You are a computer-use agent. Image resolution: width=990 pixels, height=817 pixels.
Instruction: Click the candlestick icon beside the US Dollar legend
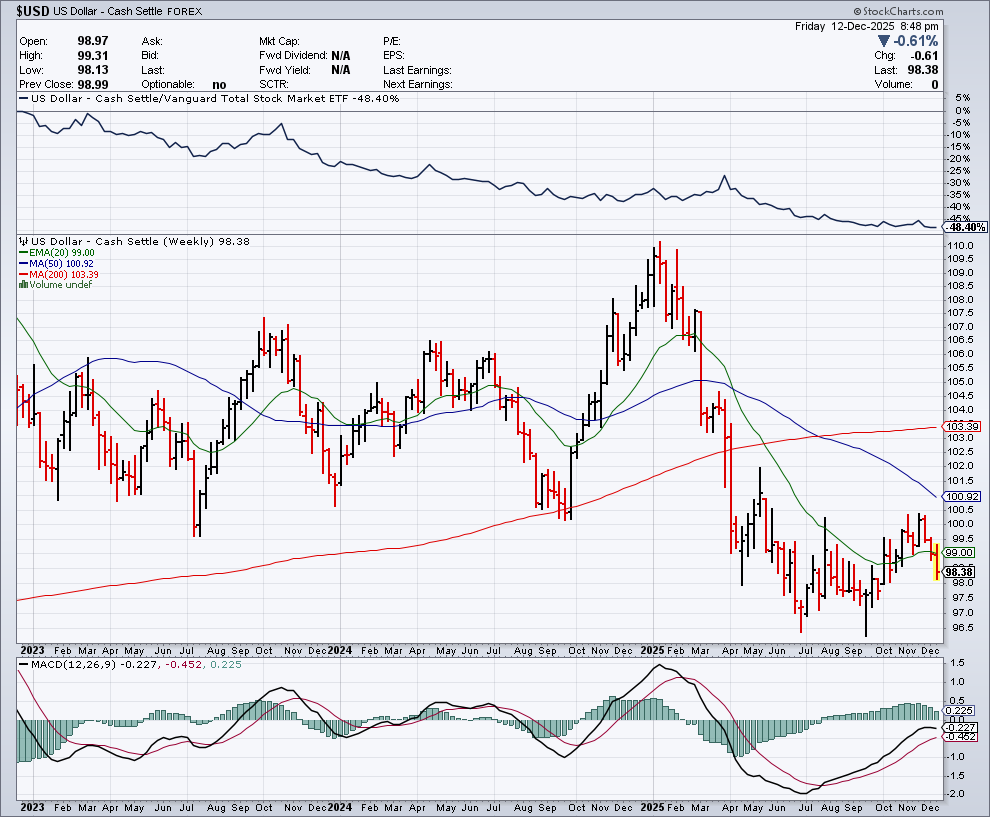pos(24,242)
